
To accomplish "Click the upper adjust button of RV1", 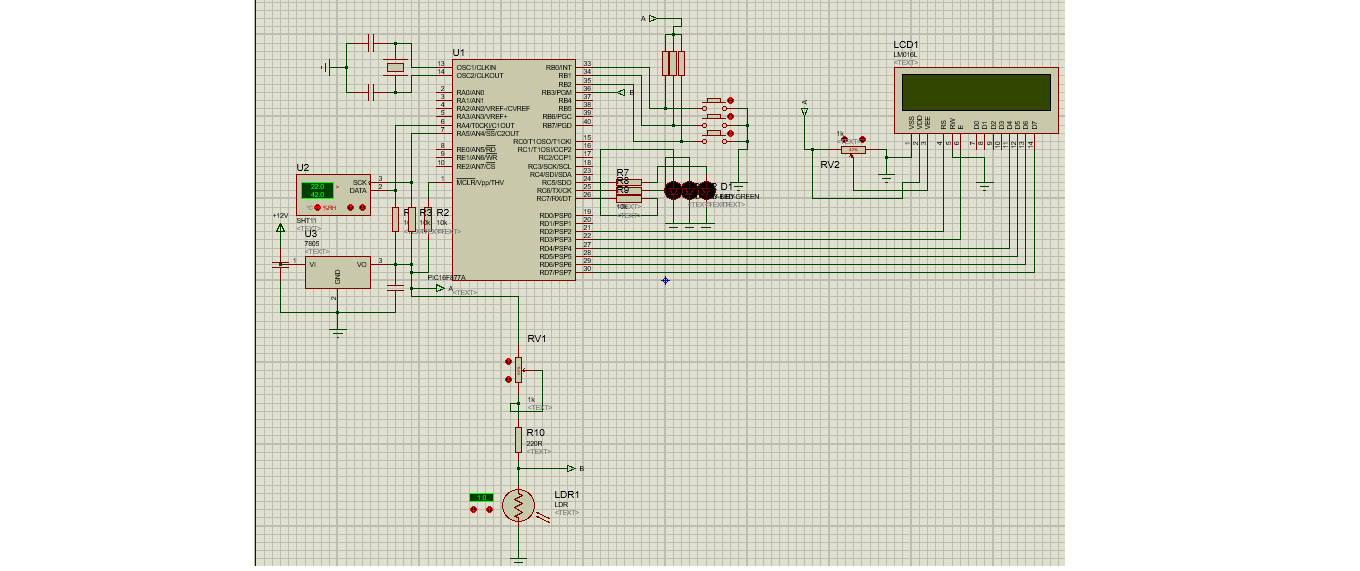I will [x=508, y=362].
